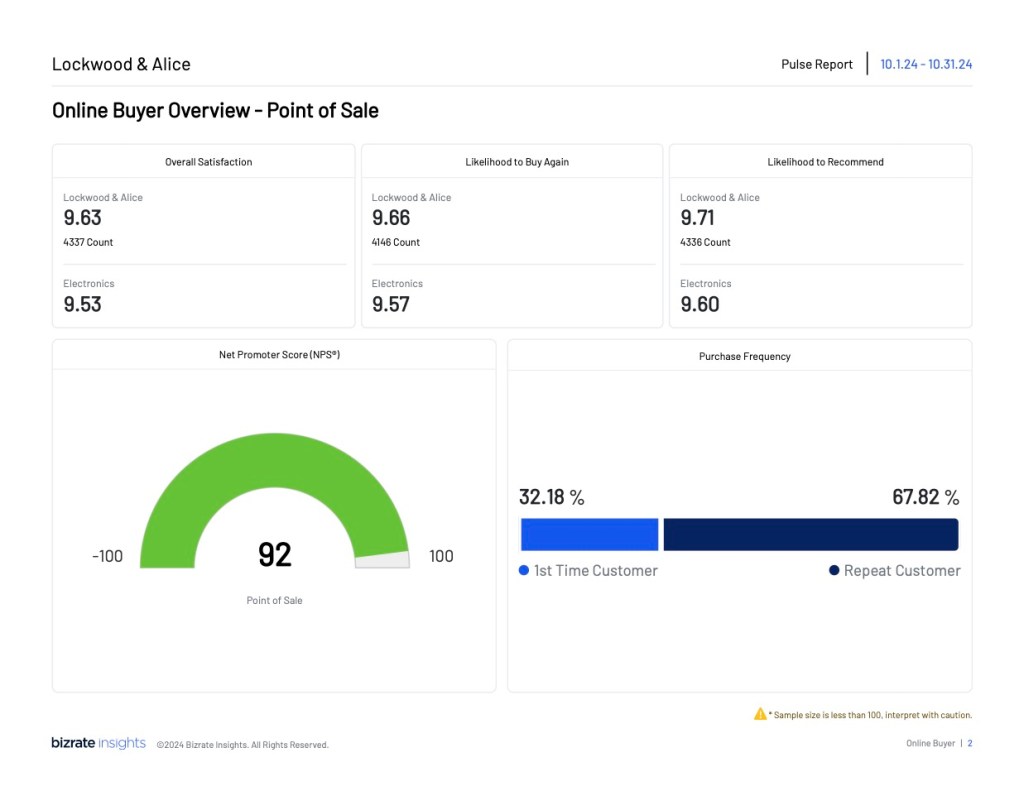1024x791 pixels.
Task: Click the 4336 Count value
Action: (705, 242)
